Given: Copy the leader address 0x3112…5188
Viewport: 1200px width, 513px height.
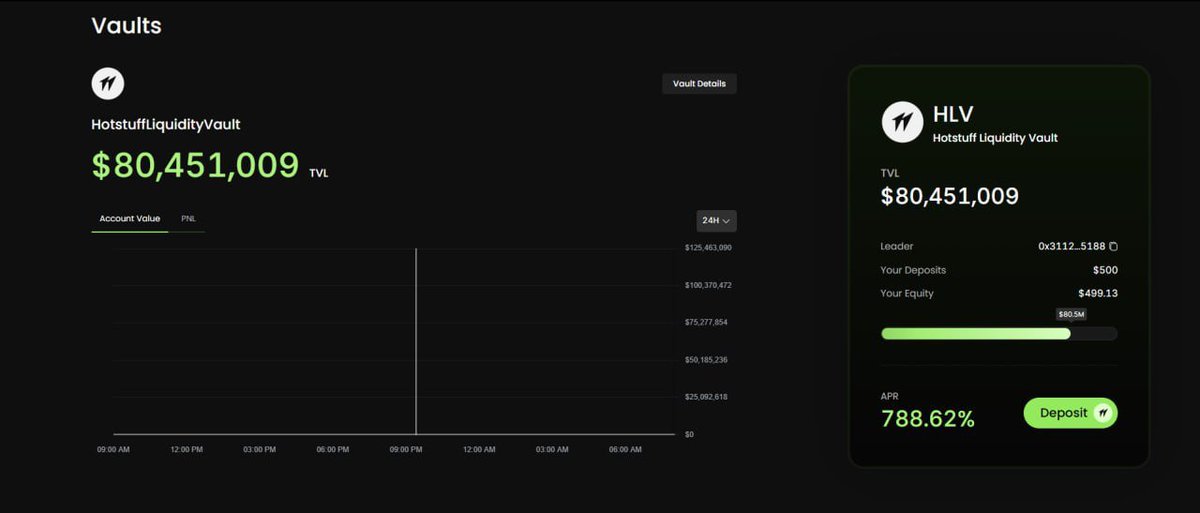Looking at the screenshot, I should 1113,246.
